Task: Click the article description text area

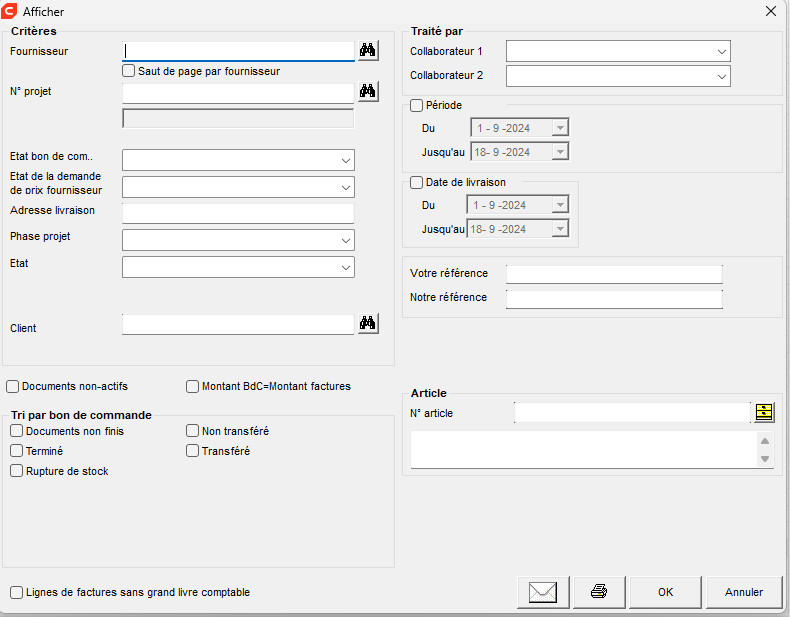Action: point(584,450)
